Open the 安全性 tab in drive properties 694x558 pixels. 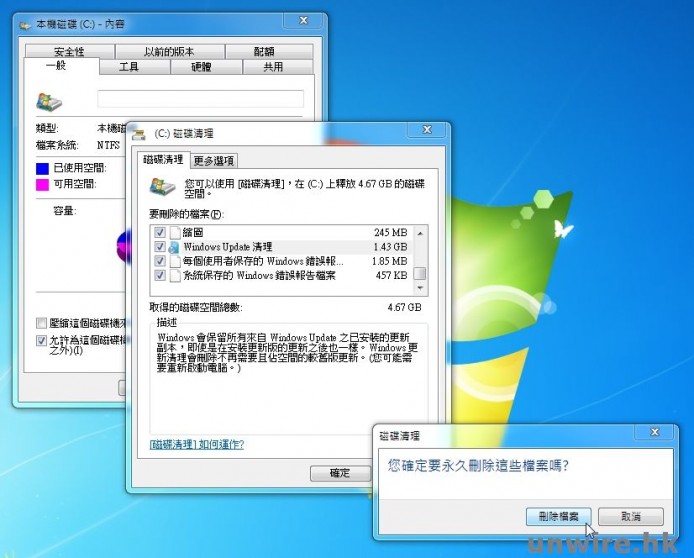click(69, 52)
